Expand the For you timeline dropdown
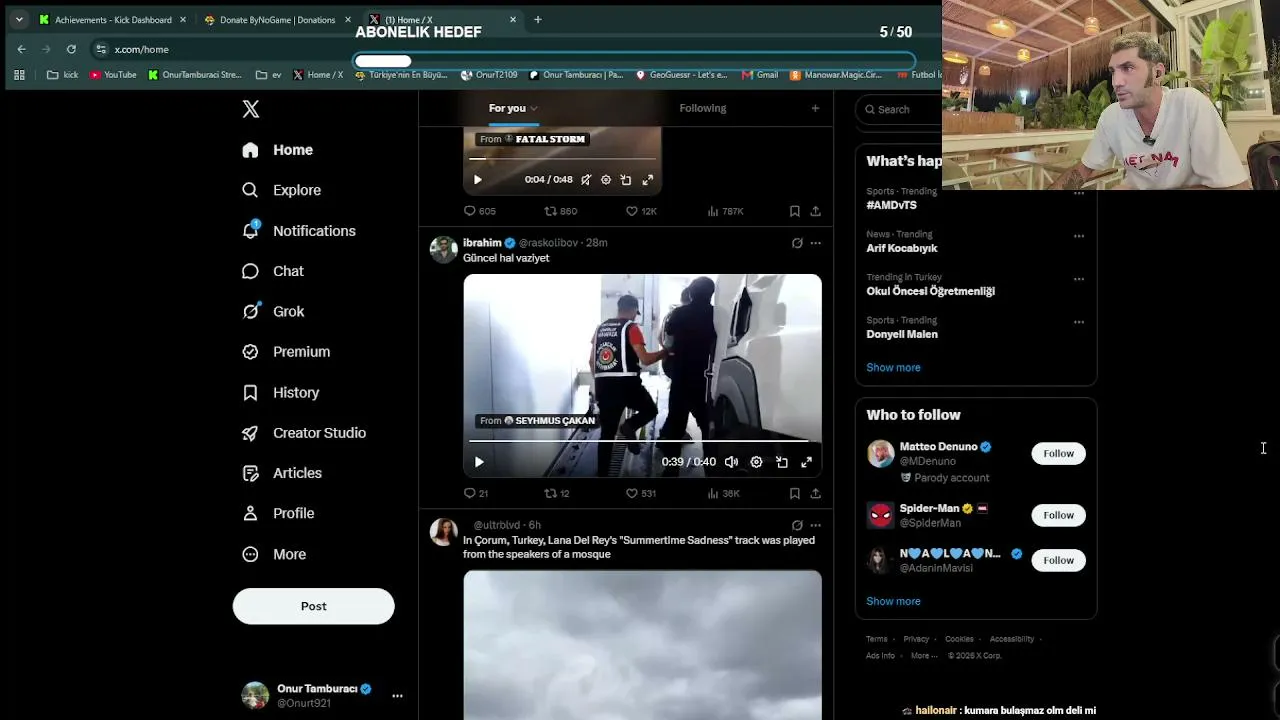The width and height of the screenshot is (1280, 720). click(534, 109)
